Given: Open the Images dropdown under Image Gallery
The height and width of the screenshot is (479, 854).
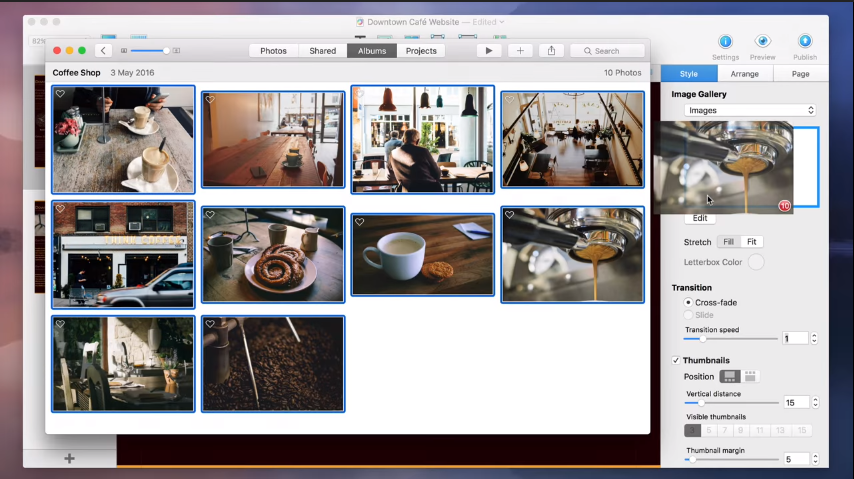Looking at the screenshot, I should tap(751, 110).
